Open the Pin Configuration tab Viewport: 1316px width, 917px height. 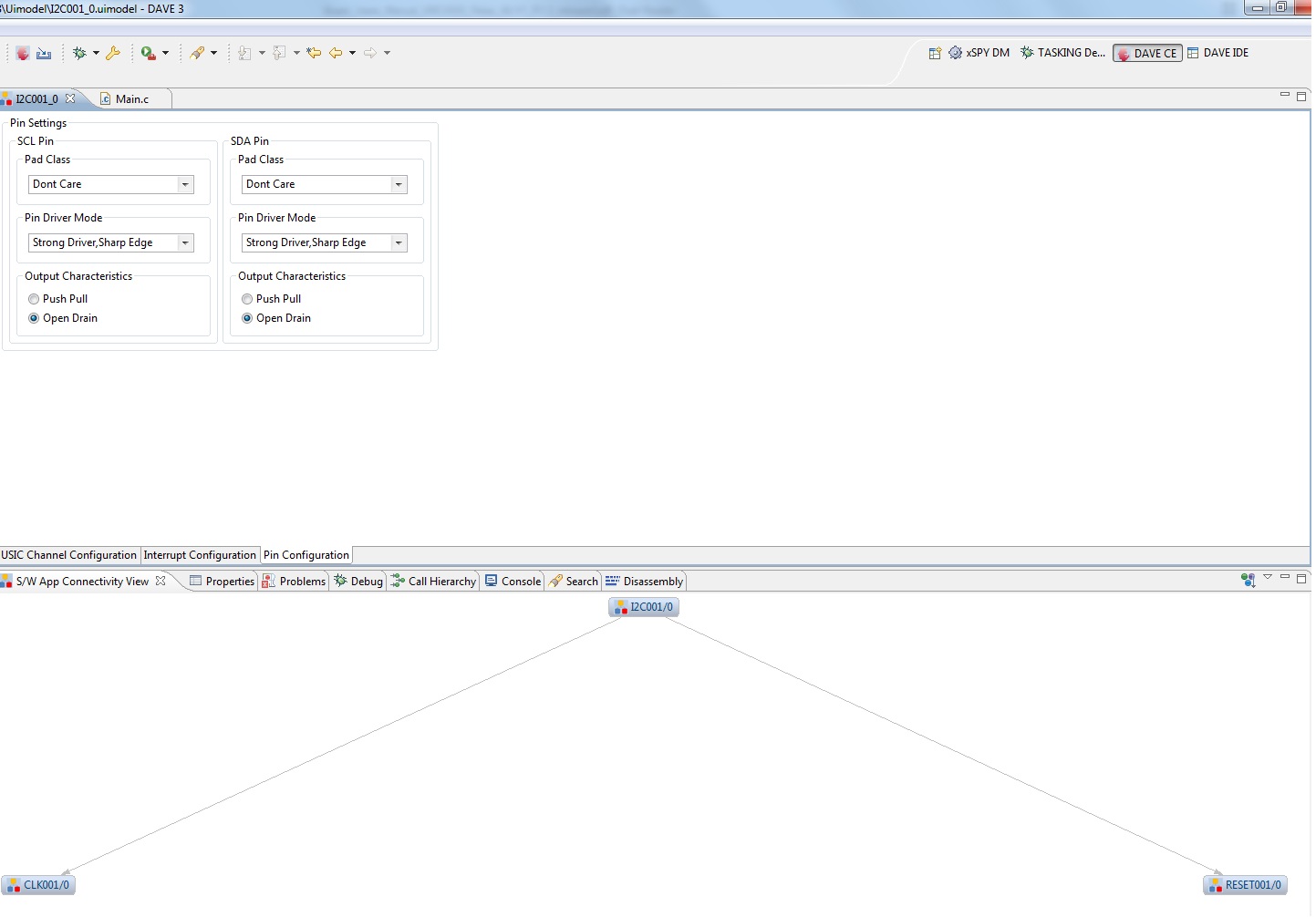pos(306,555)
